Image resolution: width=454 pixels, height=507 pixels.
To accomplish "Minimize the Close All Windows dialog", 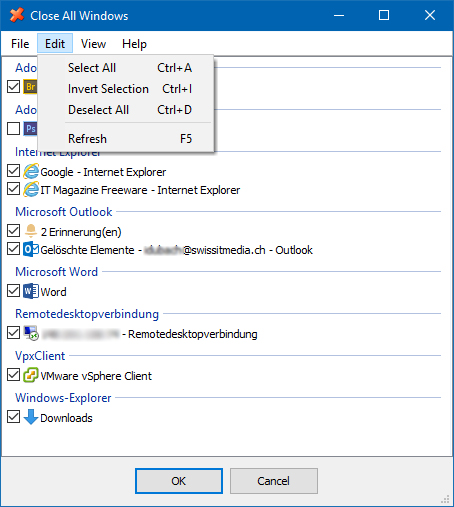I will [339, 15].
